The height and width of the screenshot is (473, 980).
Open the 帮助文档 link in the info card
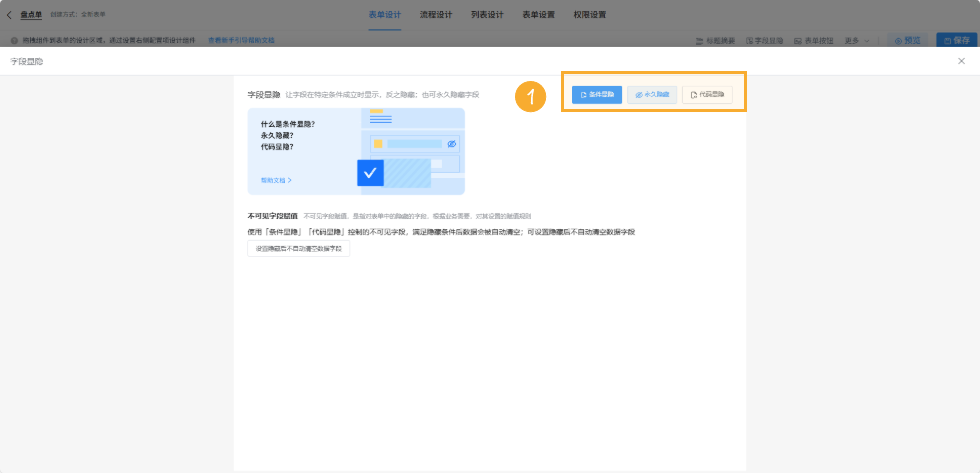tap(276, 180)
